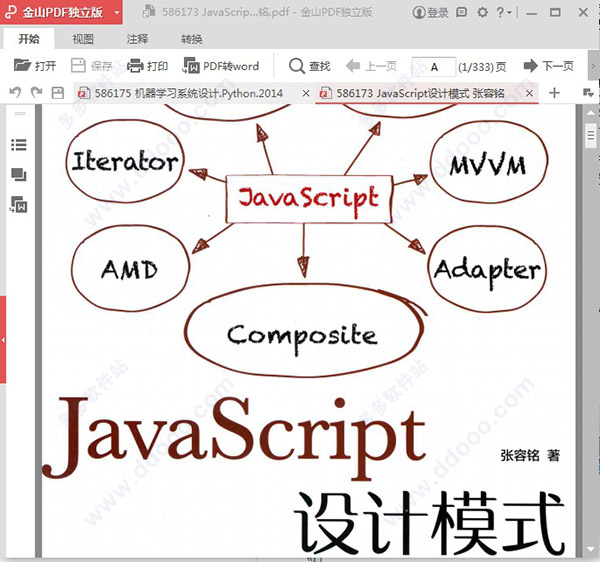Open the 金山PDF独立版 app menu dropdown

click(117, 12)
